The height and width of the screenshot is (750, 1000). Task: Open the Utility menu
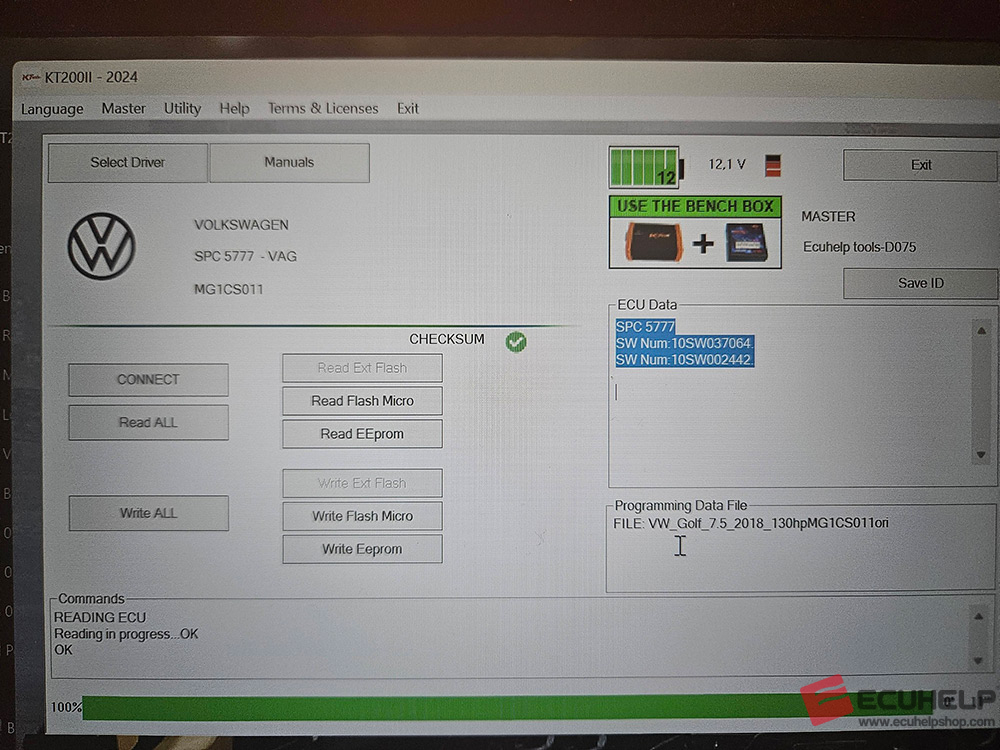[182, 108]
